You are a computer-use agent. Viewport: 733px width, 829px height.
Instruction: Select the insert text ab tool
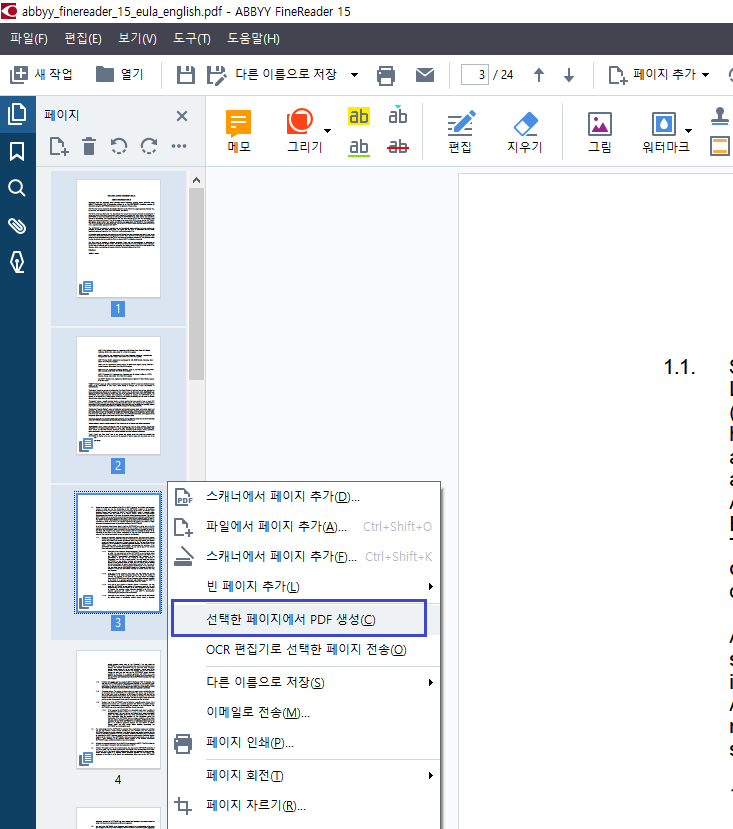398,116
